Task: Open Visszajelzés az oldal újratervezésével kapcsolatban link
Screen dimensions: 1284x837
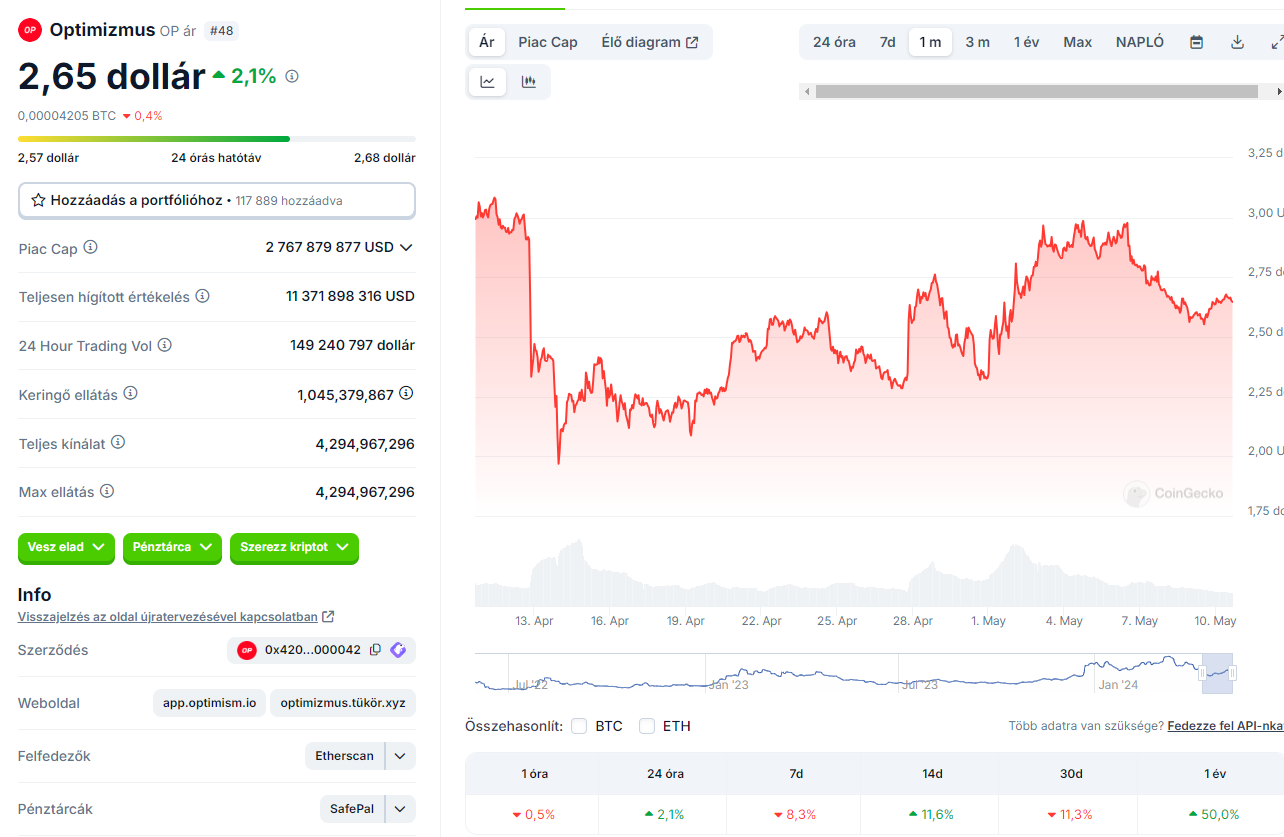Action: pyautogui.click(x=168, y=617)
